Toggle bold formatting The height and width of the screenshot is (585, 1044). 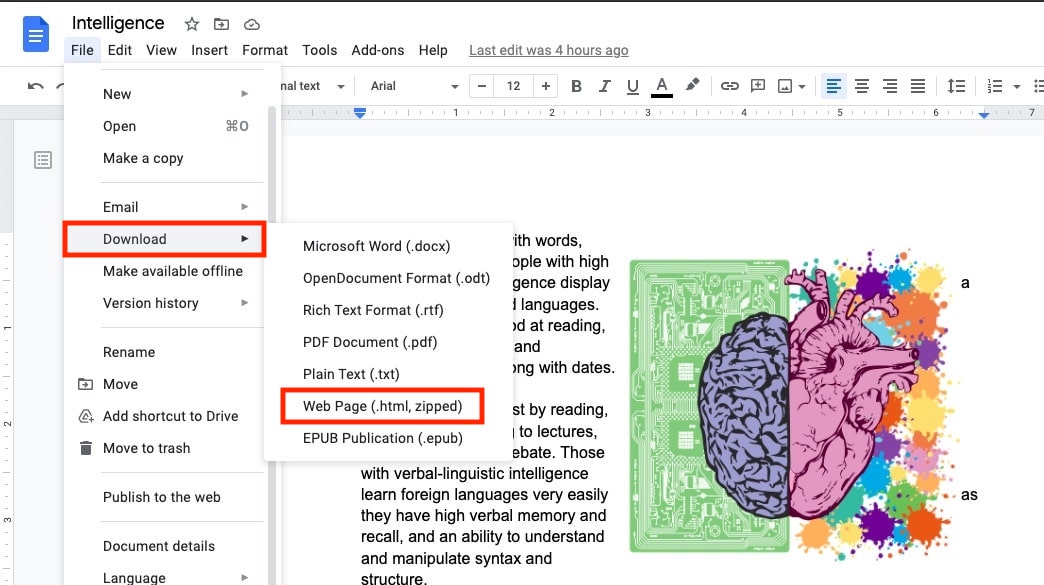tap(576, 86)
